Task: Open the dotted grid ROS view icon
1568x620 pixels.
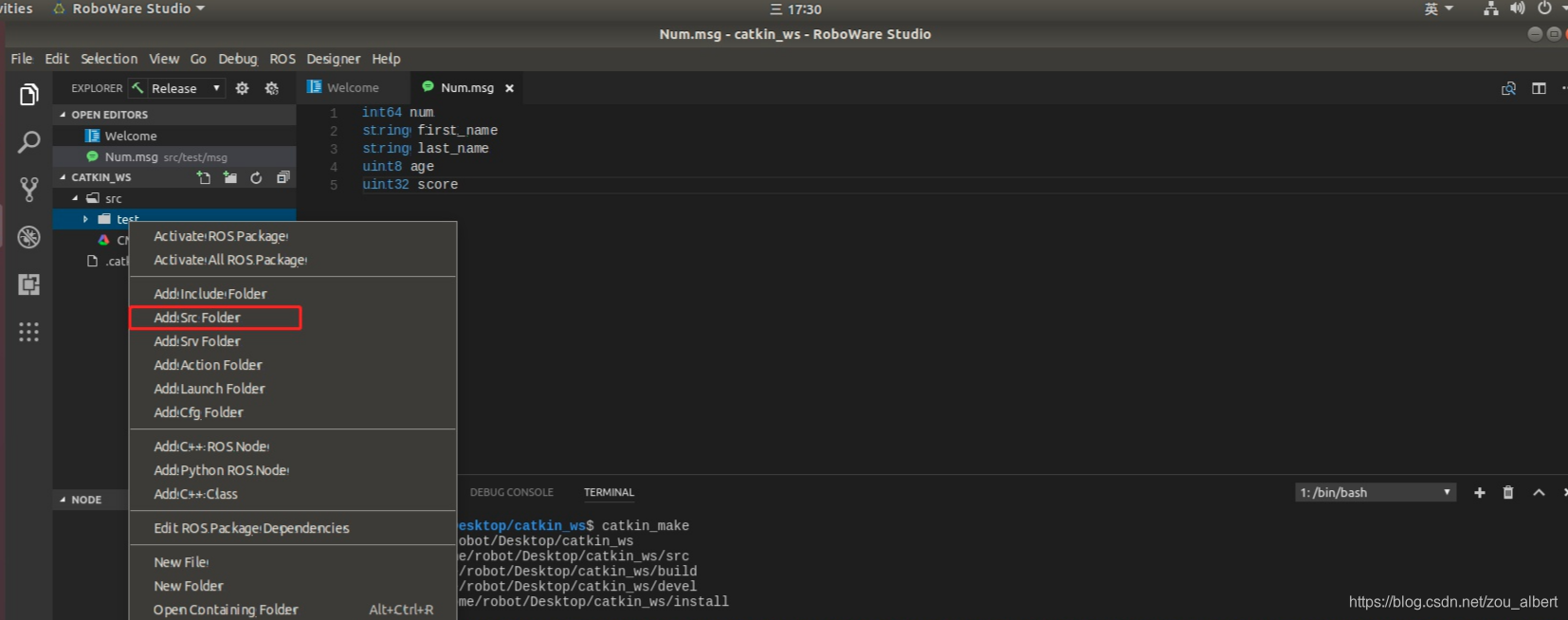Action: [x=29, y=332]
